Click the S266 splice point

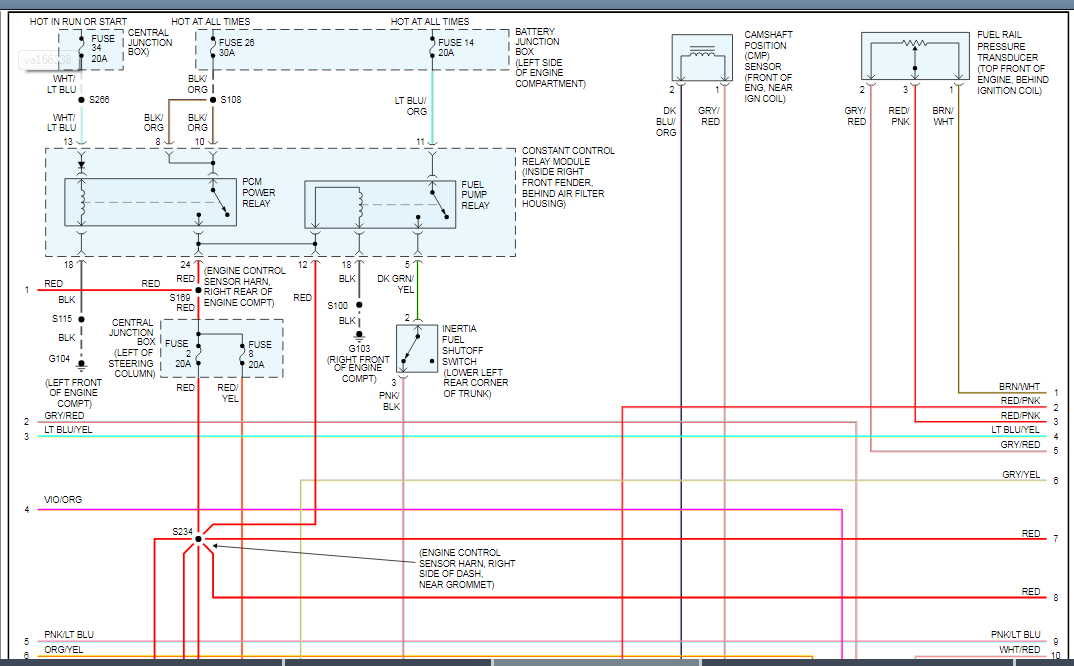[82, 100]
